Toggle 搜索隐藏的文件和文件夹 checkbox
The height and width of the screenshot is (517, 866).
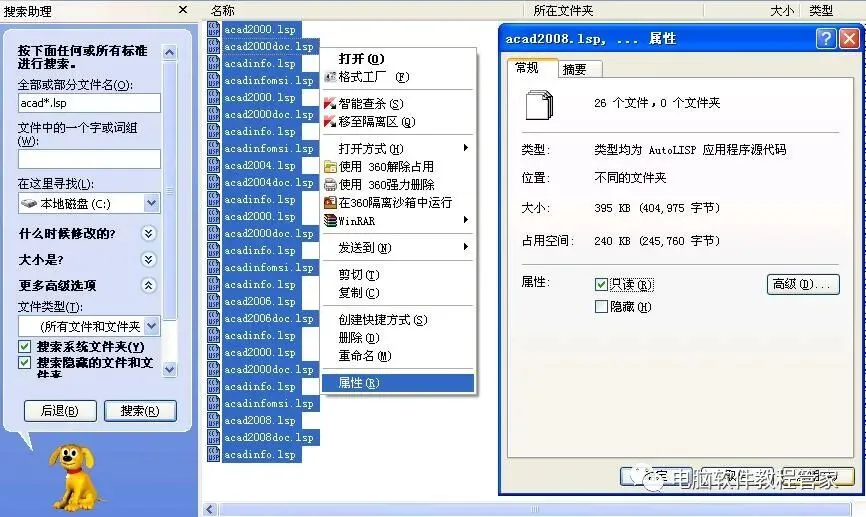[x=24, y=363]
